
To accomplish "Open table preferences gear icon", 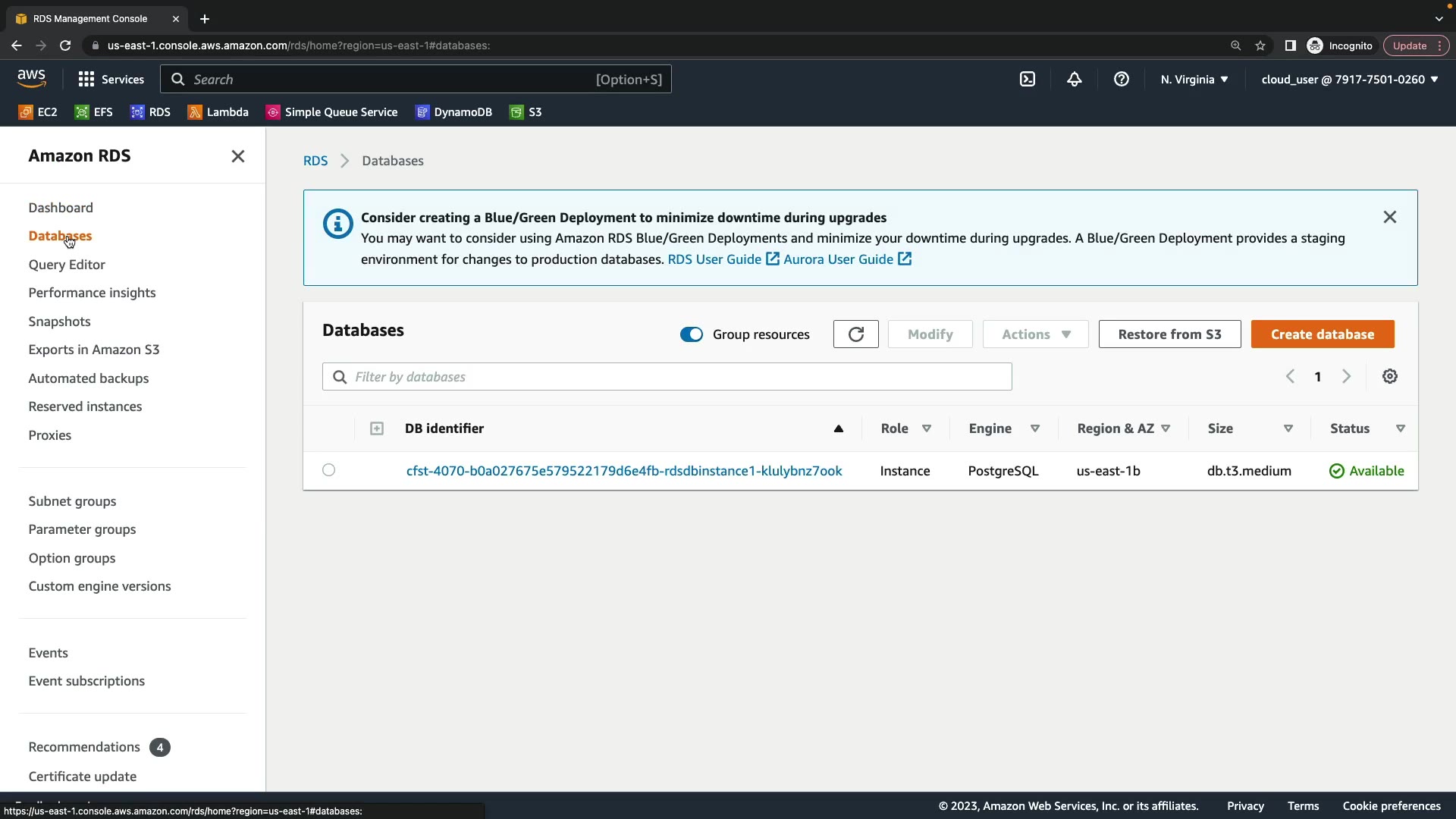I will pos(1389,376).
